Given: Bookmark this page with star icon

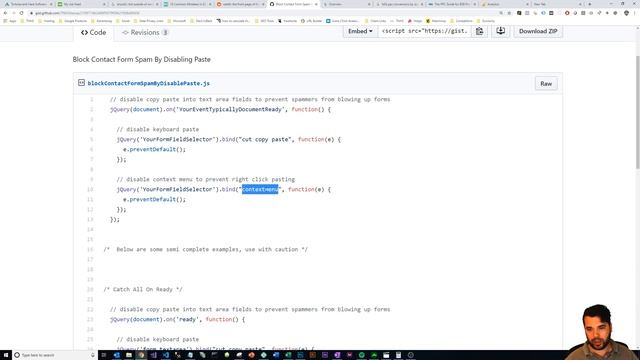Looking at the screenshot, I should point(509,13).
